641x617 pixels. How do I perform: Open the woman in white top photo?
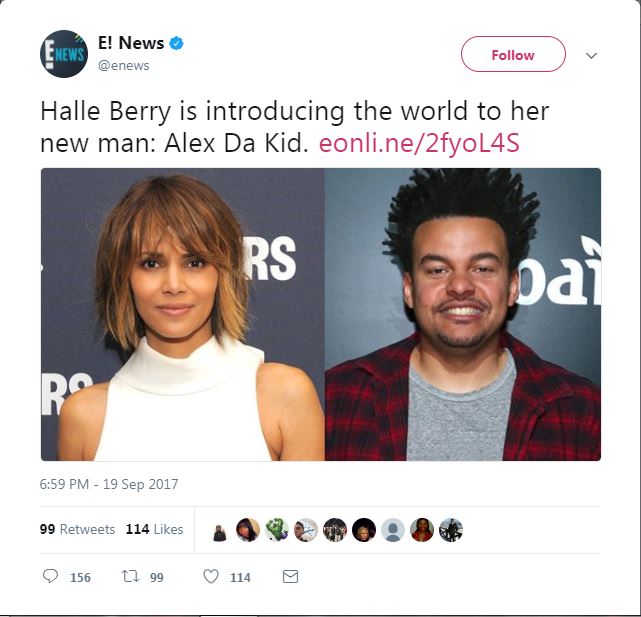(x=183, y=314)
